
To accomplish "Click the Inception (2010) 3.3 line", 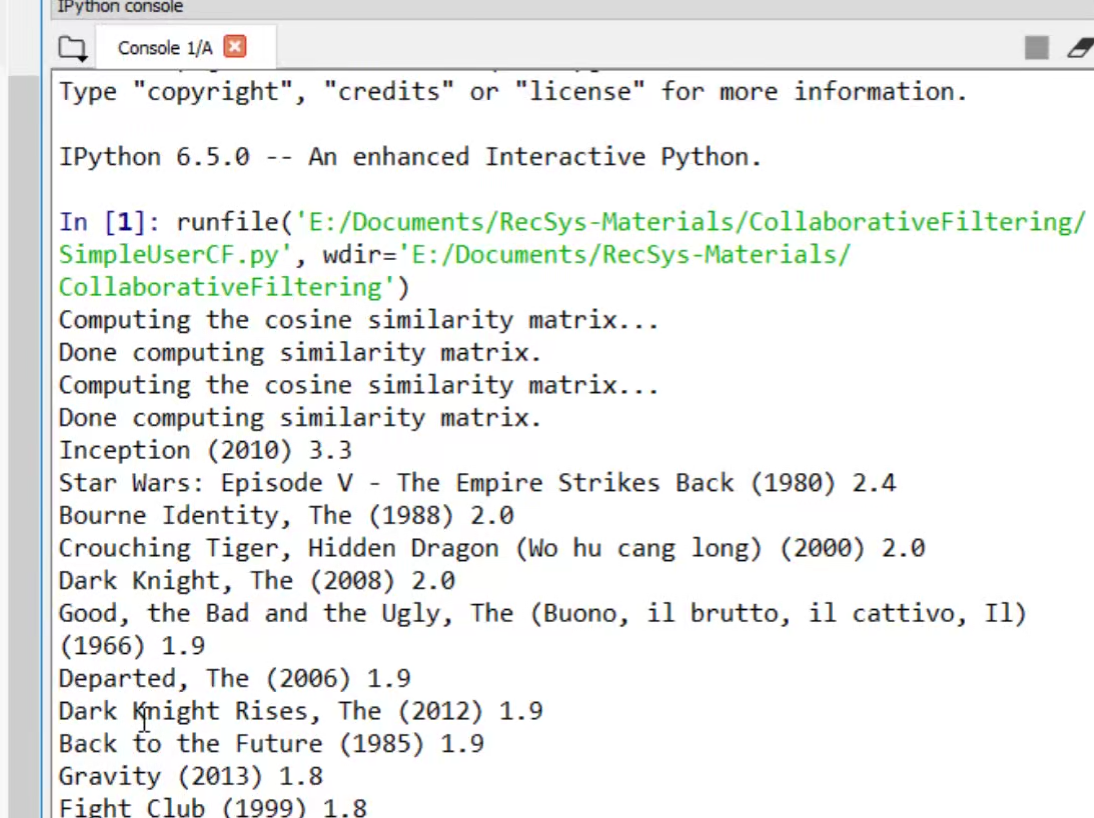I will [x=205, y=450].
